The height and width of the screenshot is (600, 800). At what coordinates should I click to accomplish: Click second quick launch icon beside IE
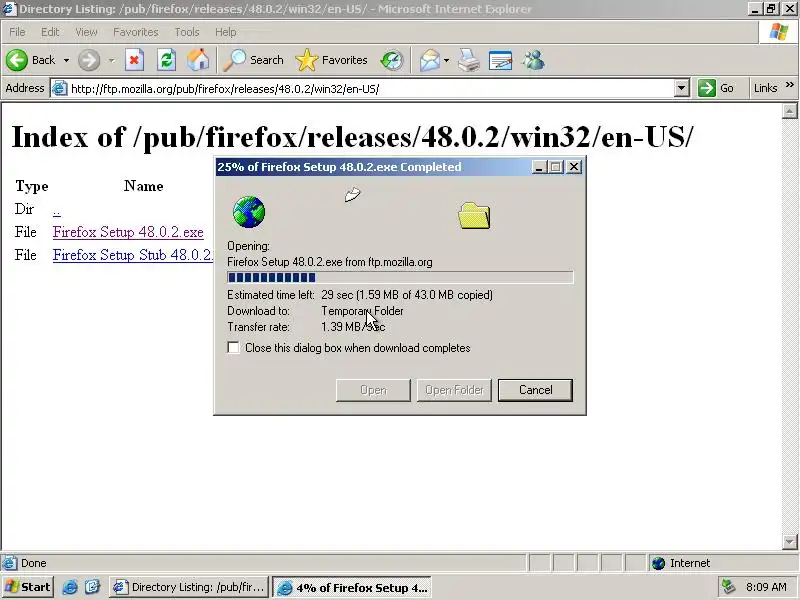coord(93,587)
